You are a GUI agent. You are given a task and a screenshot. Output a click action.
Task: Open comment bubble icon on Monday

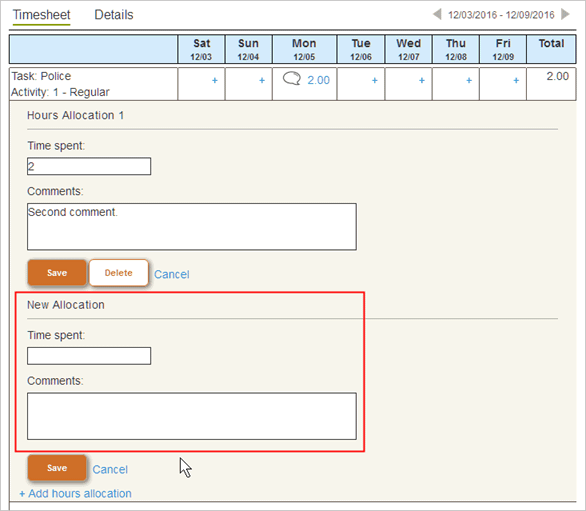click(x=292, y=79)
